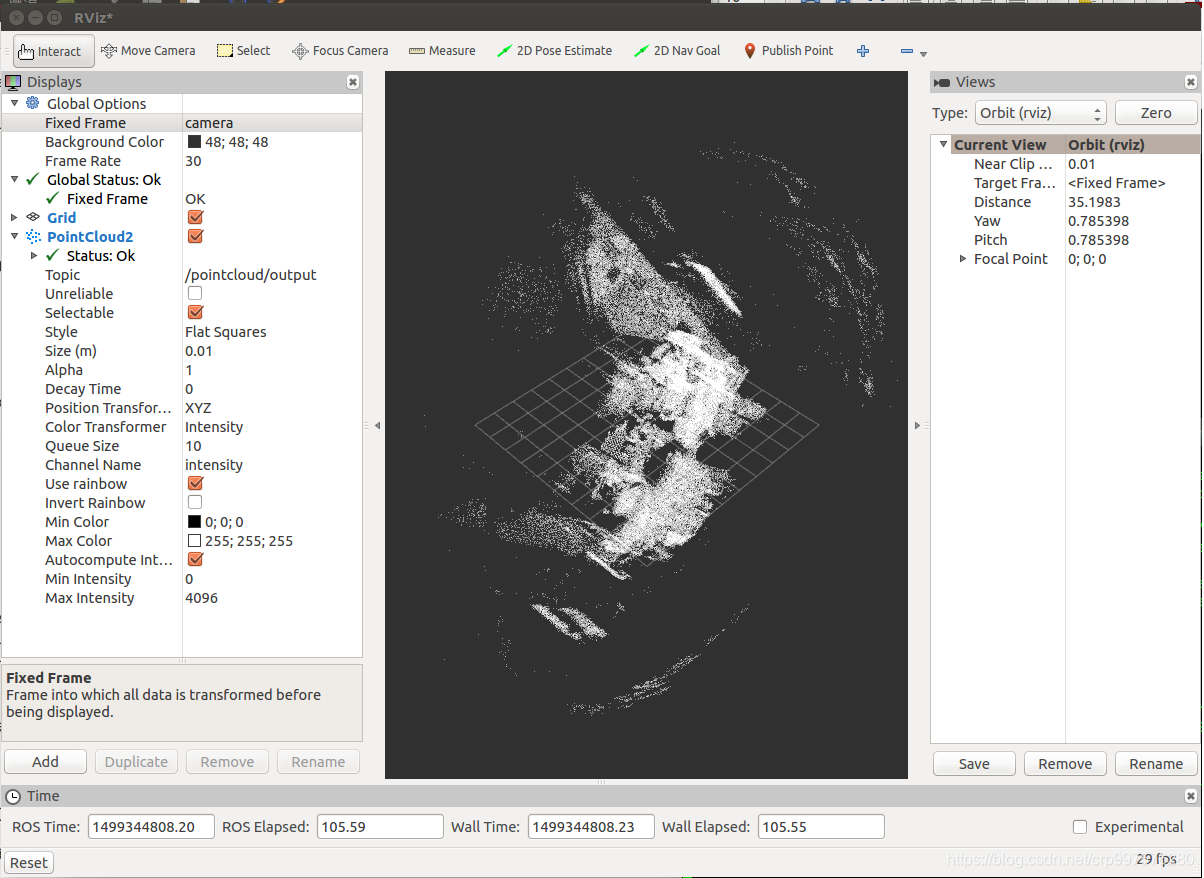Image resolution: width=1204 pixels, height=878 pixels.
Task: Collapse the PointCloud2 display tree
Action: pos(14,236)
